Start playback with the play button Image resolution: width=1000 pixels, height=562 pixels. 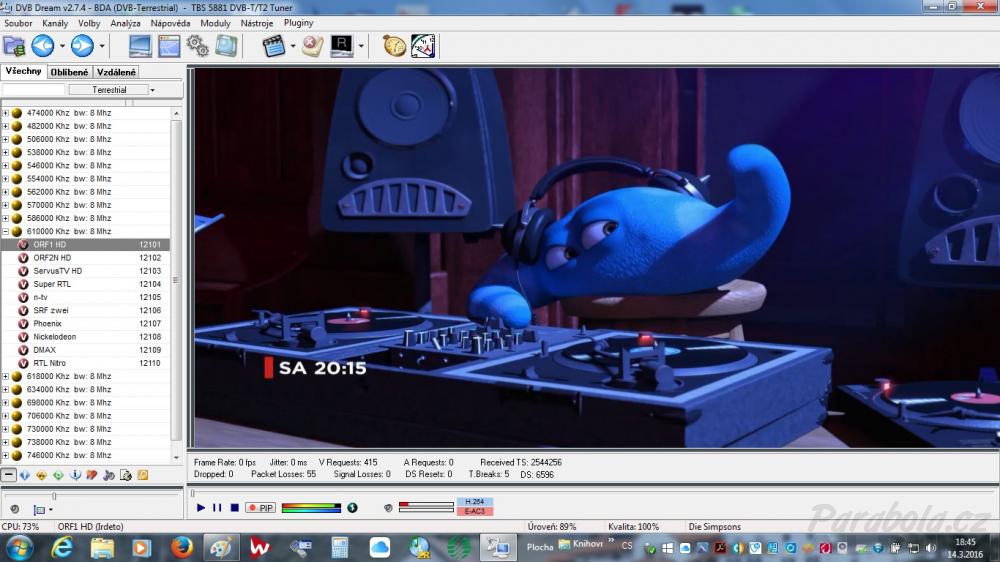click(201, 508)
